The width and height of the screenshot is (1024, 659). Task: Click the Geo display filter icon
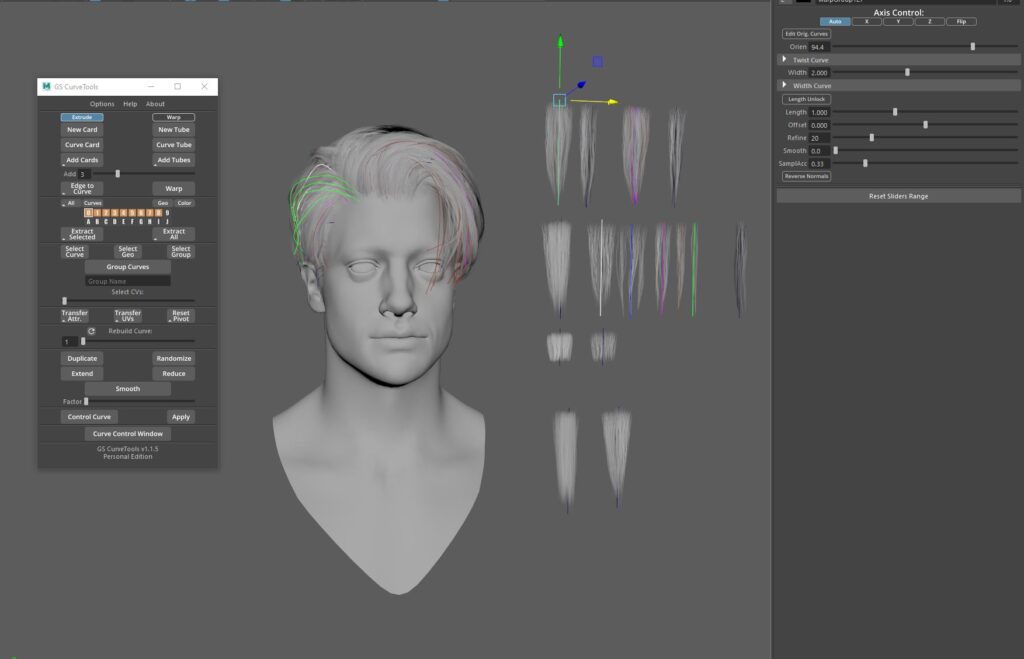pyautogui.click(x=161, y=203)
